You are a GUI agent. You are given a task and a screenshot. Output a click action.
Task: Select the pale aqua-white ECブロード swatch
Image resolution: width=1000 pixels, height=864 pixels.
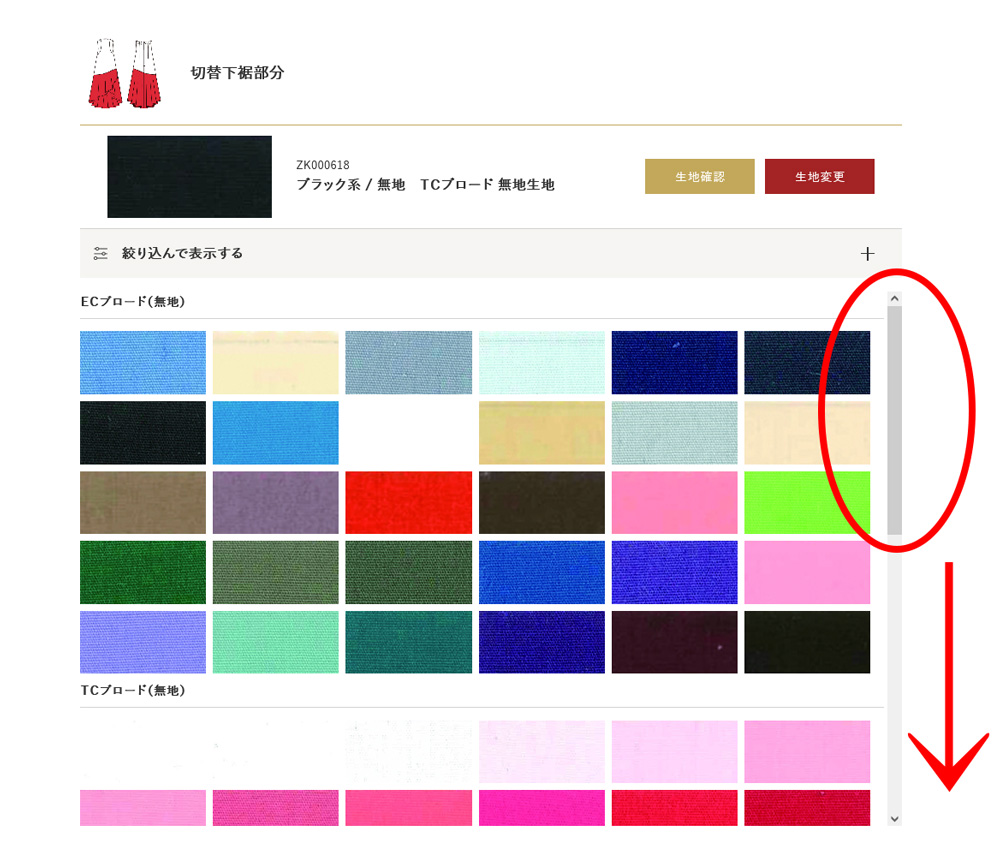pyautogui.click(x=541, y=362)
